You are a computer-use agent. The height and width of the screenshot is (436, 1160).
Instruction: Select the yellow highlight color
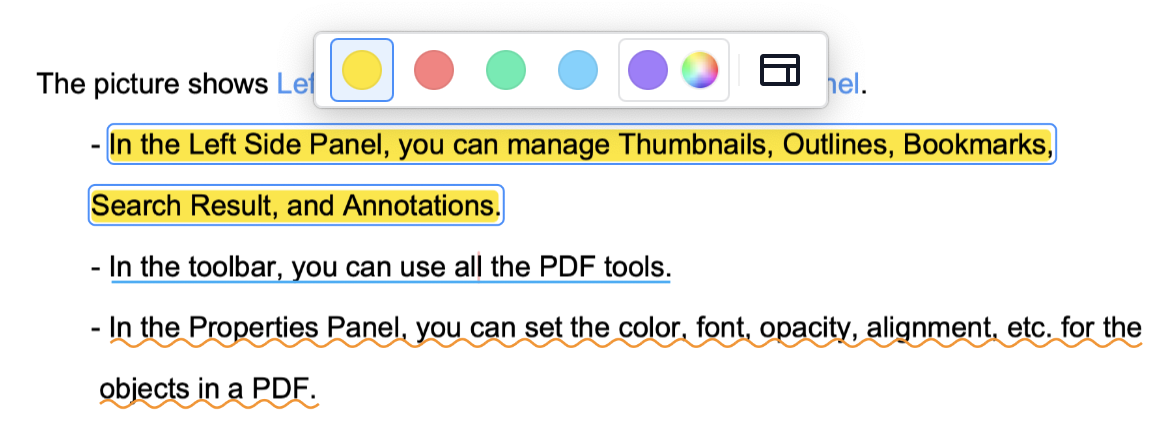coord(361,70)
